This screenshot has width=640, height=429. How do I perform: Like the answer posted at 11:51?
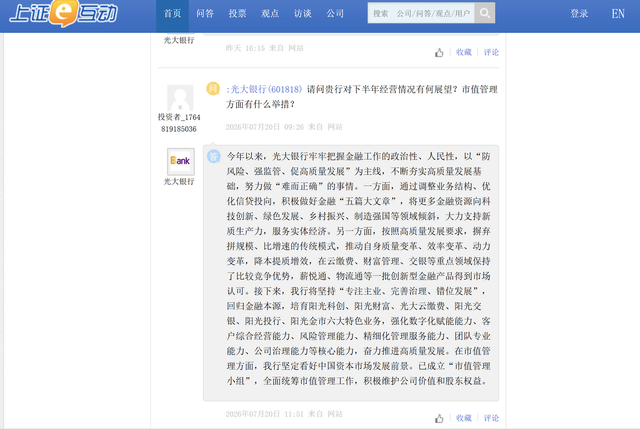(x=439, y=418)
